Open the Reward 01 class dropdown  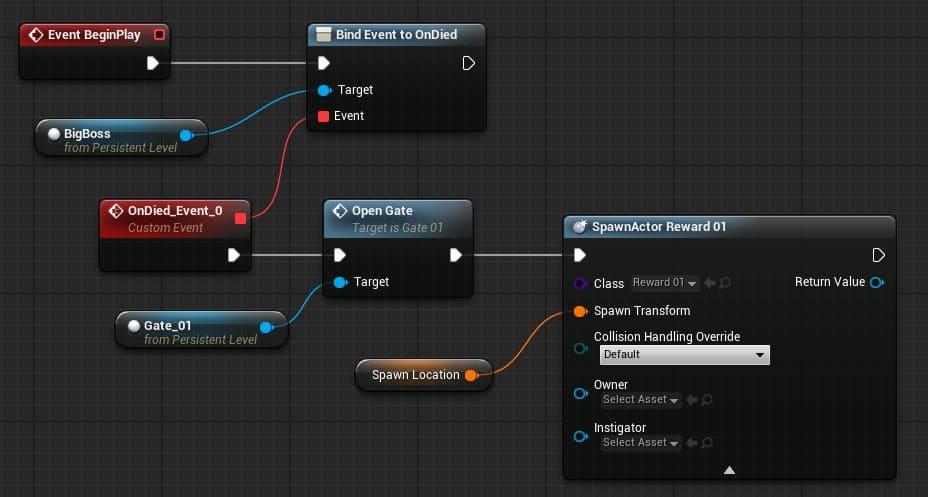pyautogui.click(x=665, y=283)
